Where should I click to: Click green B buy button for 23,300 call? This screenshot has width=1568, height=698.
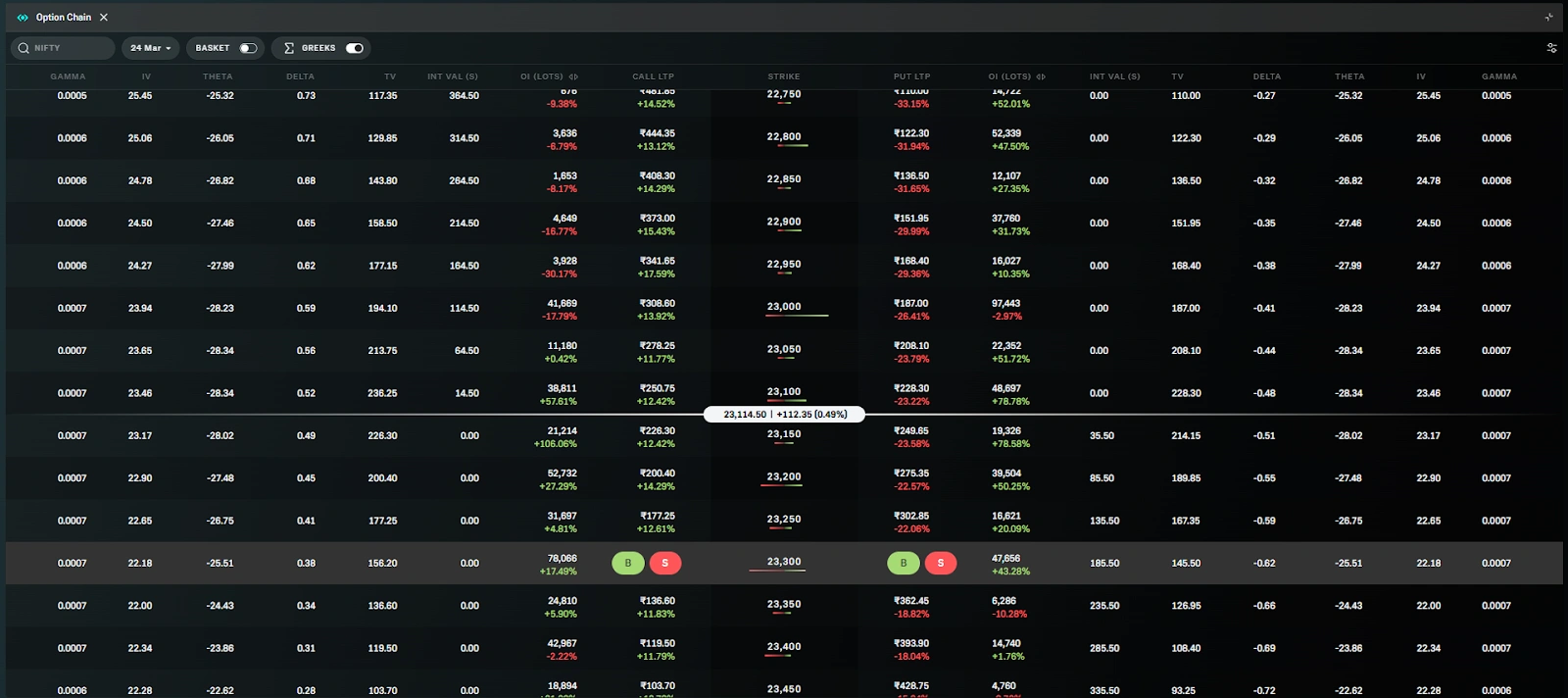[628, 563]
